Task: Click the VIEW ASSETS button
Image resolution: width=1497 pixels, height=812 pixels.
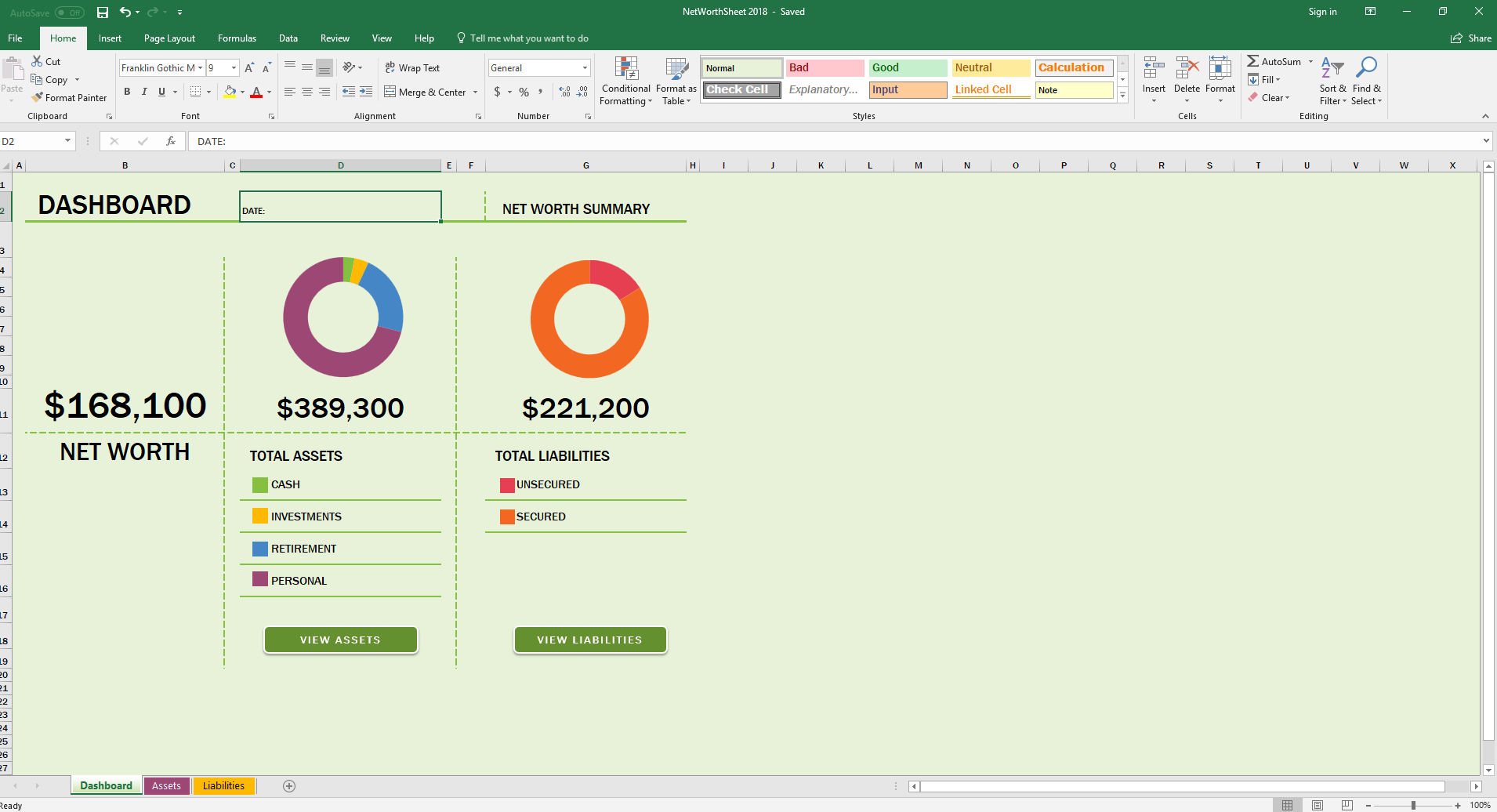Action: point(340,640)
